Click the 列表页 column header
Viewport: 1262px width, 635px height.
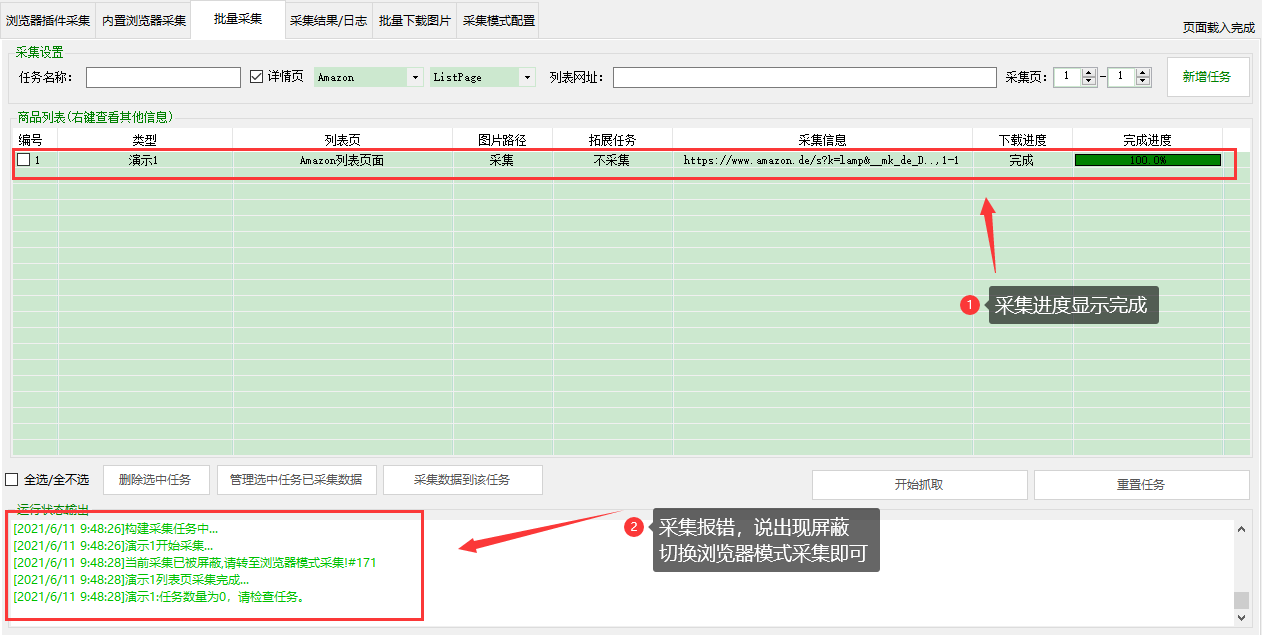342,140
